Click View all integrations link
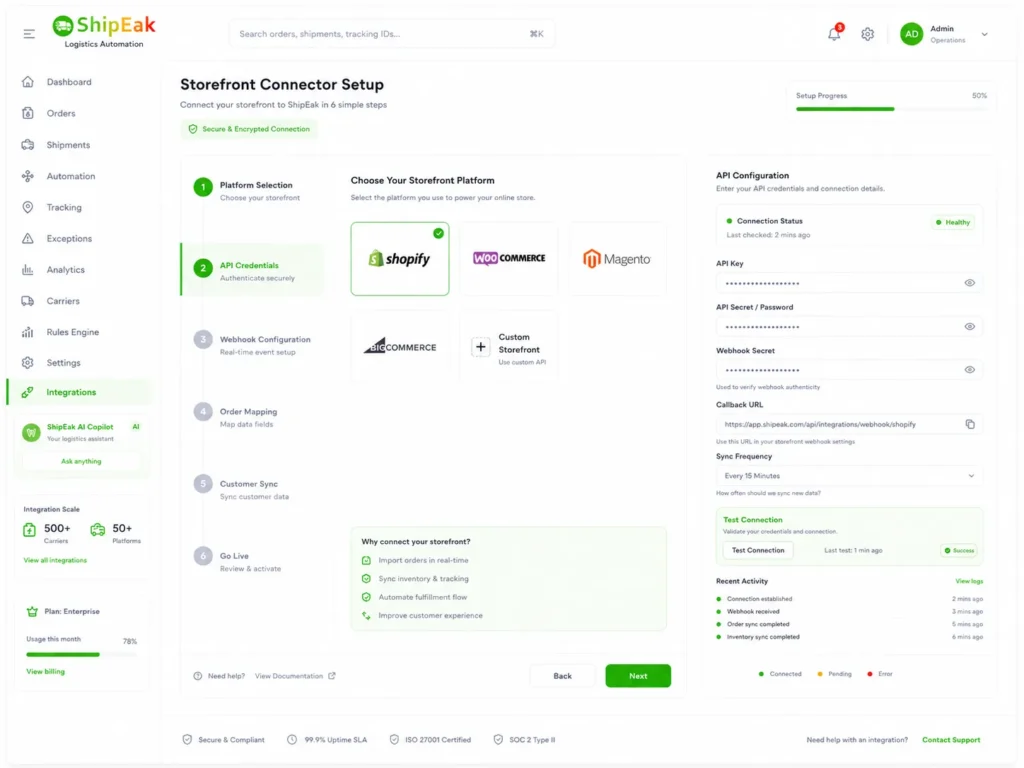 click(55, 560)
